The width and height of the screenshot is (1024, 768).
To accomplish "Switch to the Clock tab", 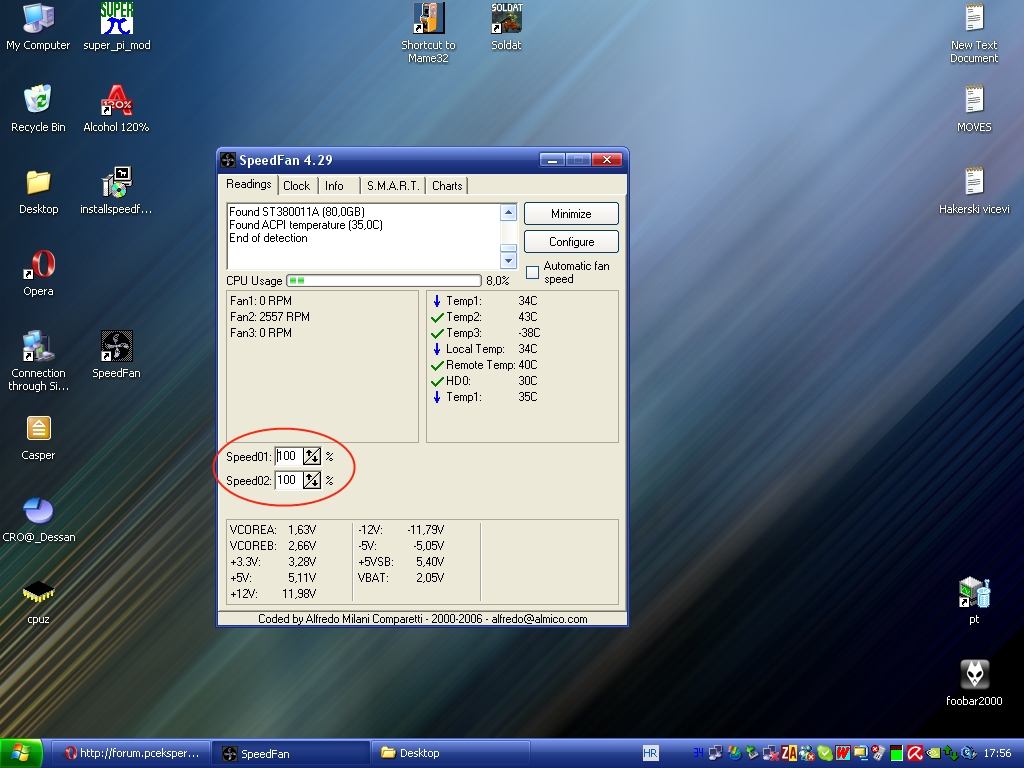I will point(296,186).
